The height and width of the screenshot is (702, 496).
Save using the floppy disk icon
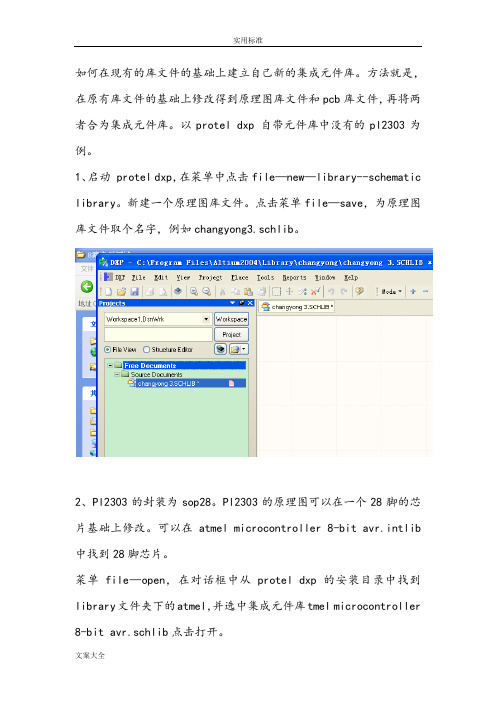pyautogui.click(x=134, y=291)
